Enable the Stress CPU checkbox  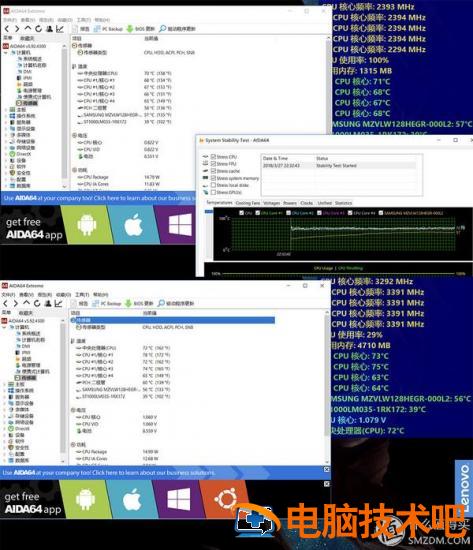(213, 157)
